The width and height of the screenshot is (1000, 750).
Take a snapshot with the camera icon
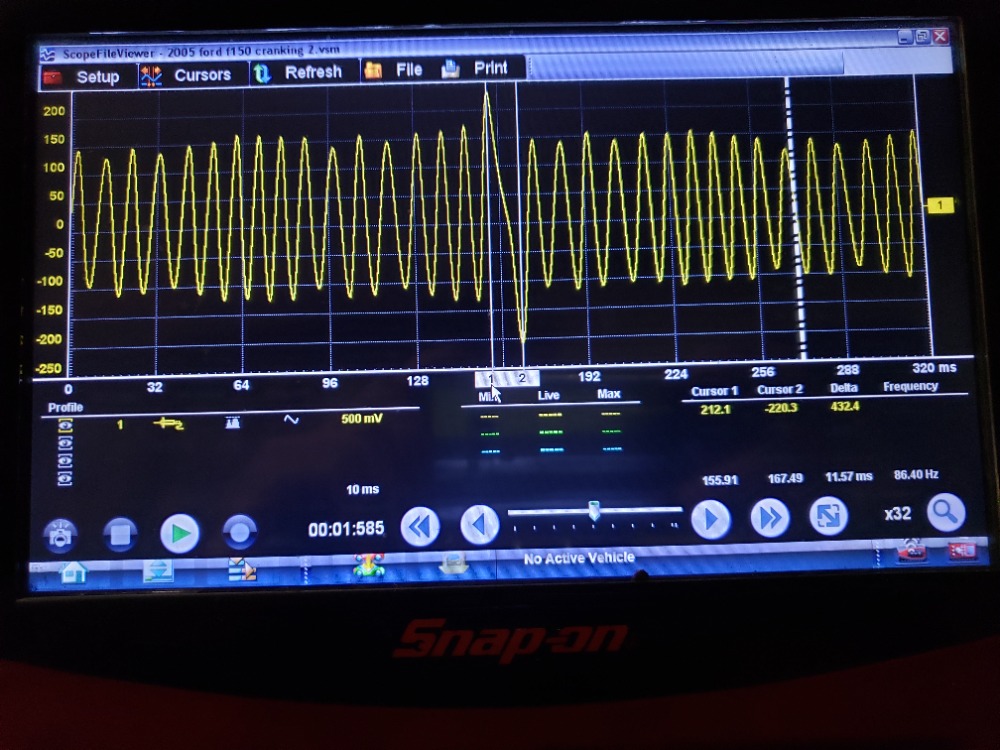62,534
